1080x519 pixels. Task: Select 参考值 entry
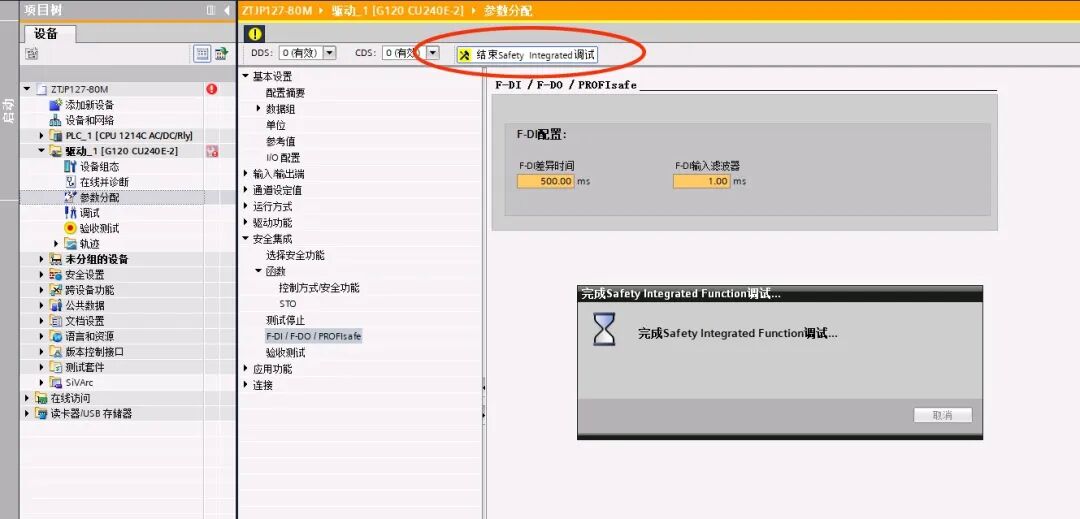280,141
